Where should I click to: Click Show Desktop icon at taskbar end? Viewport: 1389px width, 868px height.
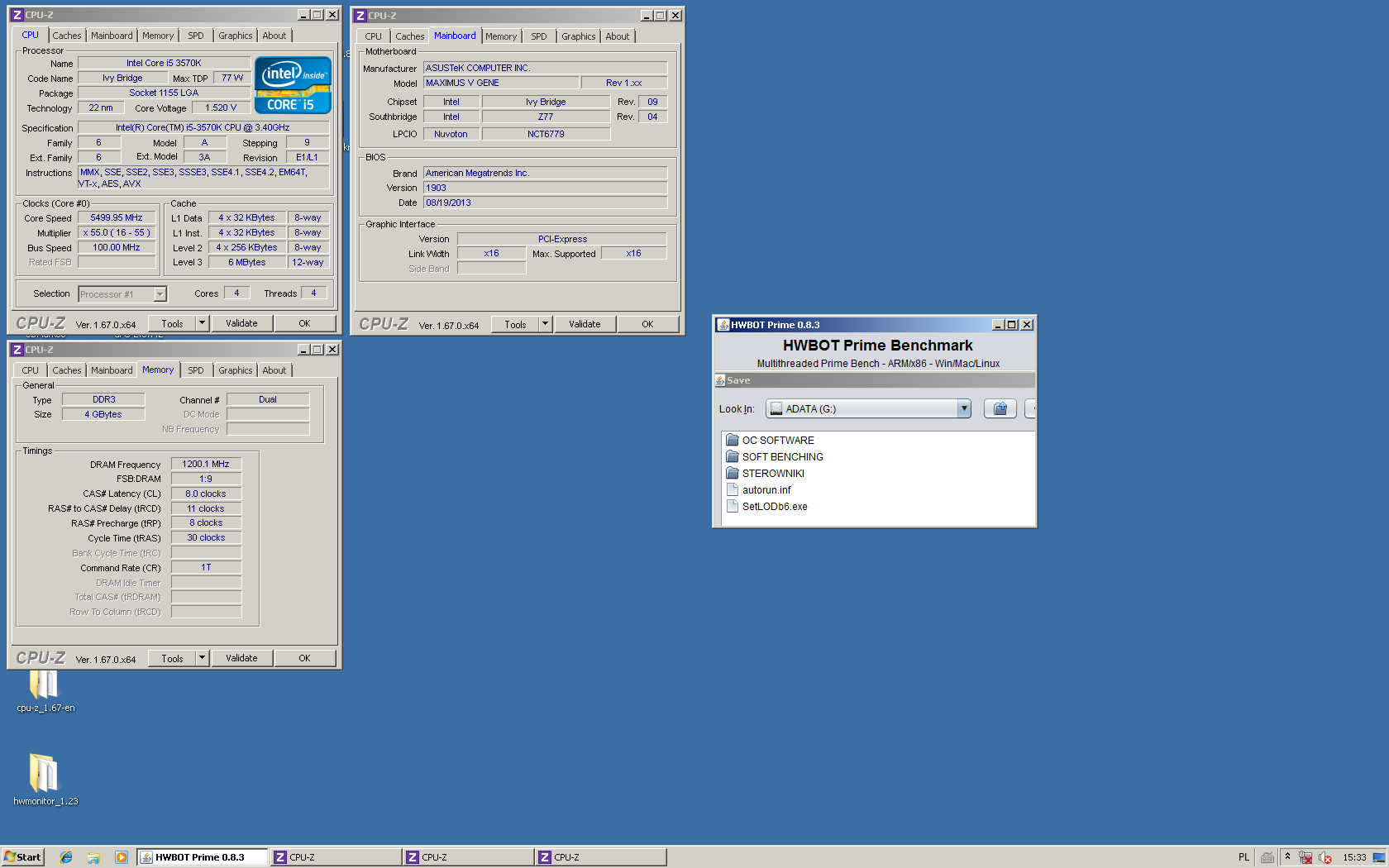coord(1378,857)
